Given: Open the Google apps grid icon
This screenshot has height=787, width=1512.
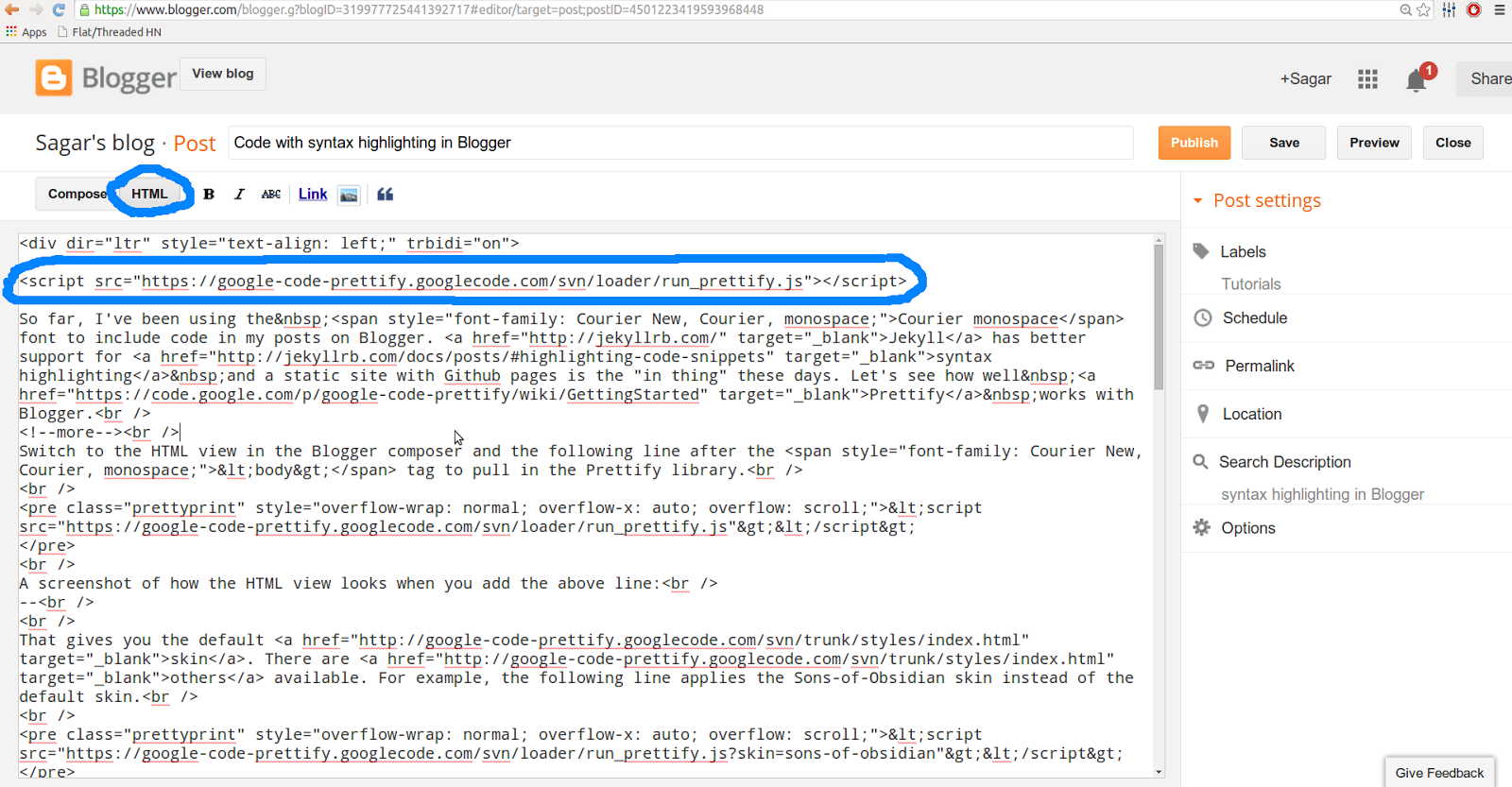Looking at the screenshot, I should coord(1367,79).
